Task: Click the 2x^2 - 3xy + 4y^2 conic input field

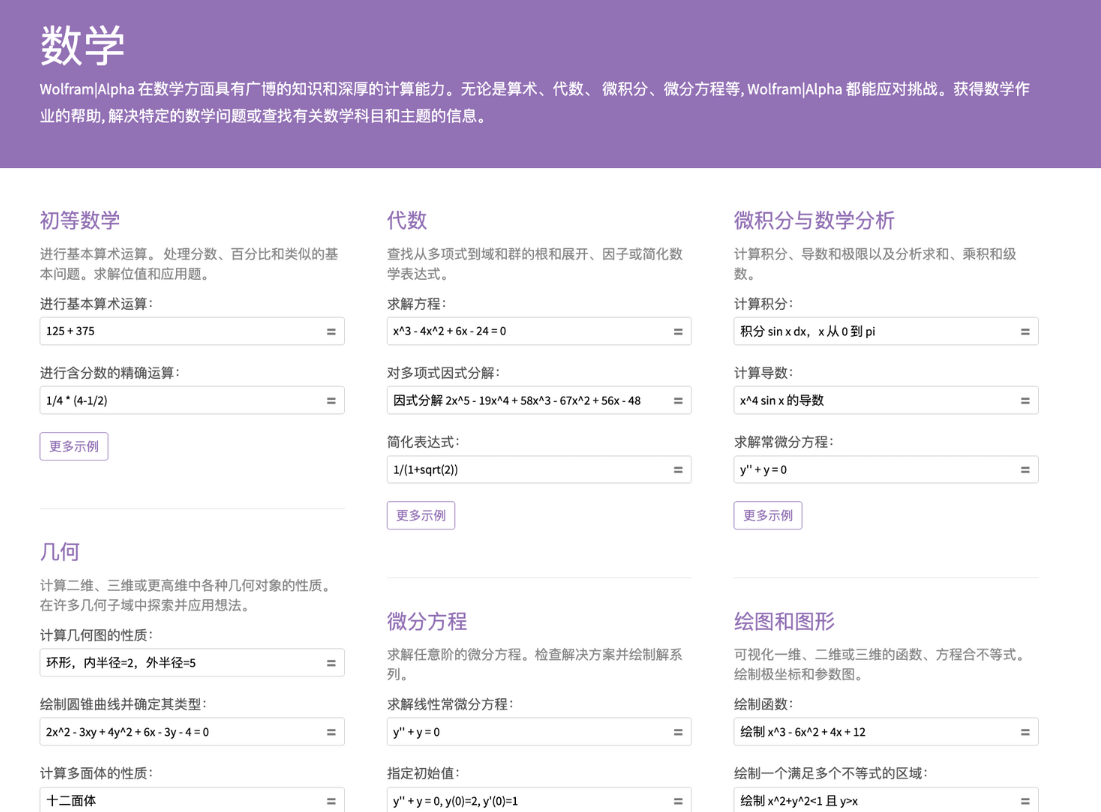Action: pos(180,732)
